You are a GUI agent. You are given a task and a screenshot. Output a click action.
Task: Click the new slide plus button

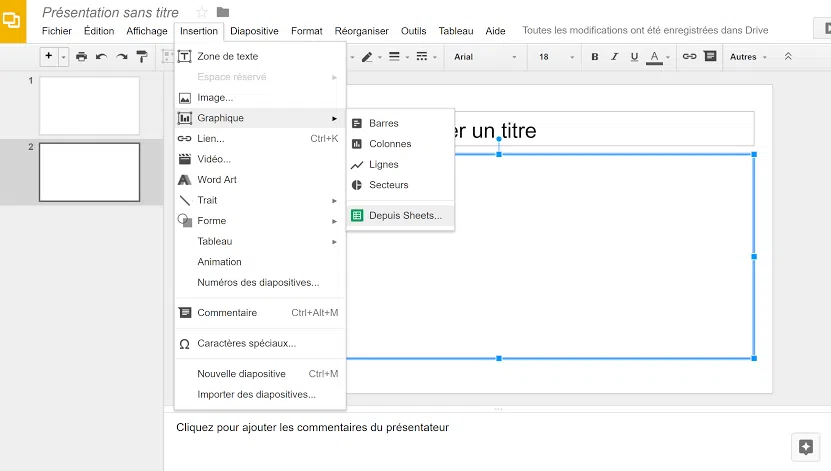coord(49,56)
